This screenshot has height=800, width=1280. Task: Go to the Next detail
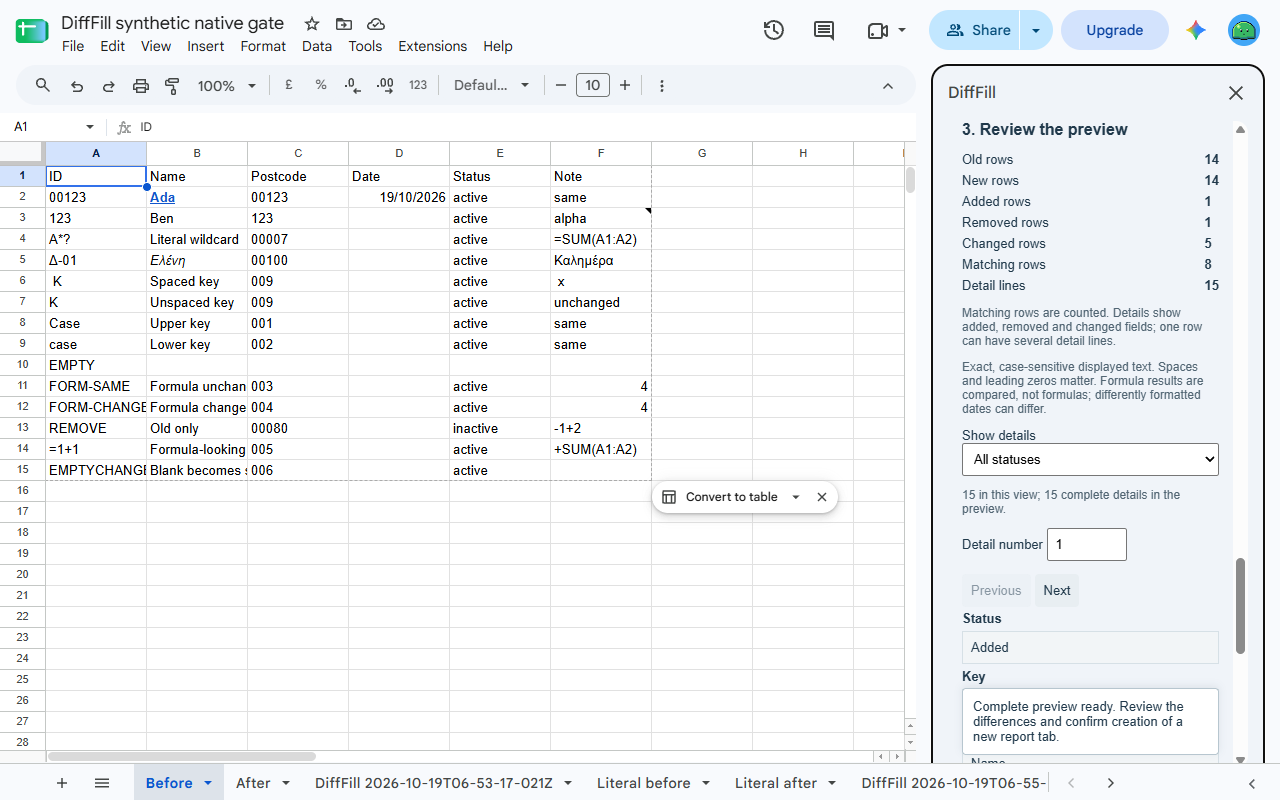pyautogui.click(x=1057, y=590)
